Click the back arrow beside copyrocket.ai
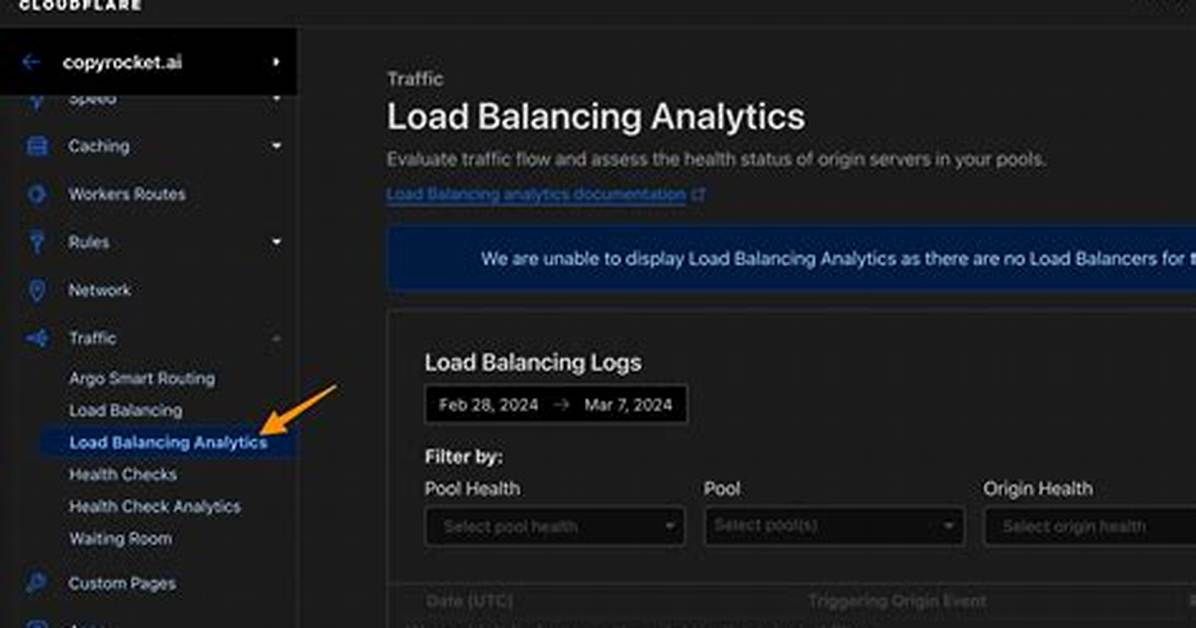 coord(31,63)
